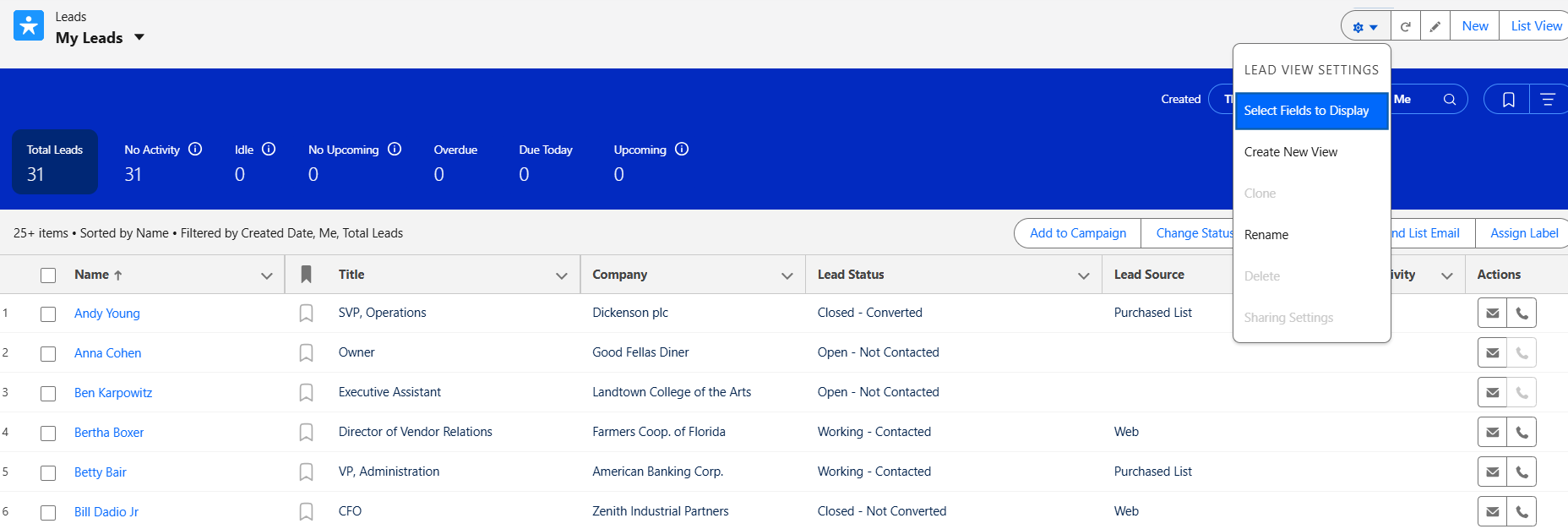Bookmark the Anna Cohen lead

coord(306,353)
